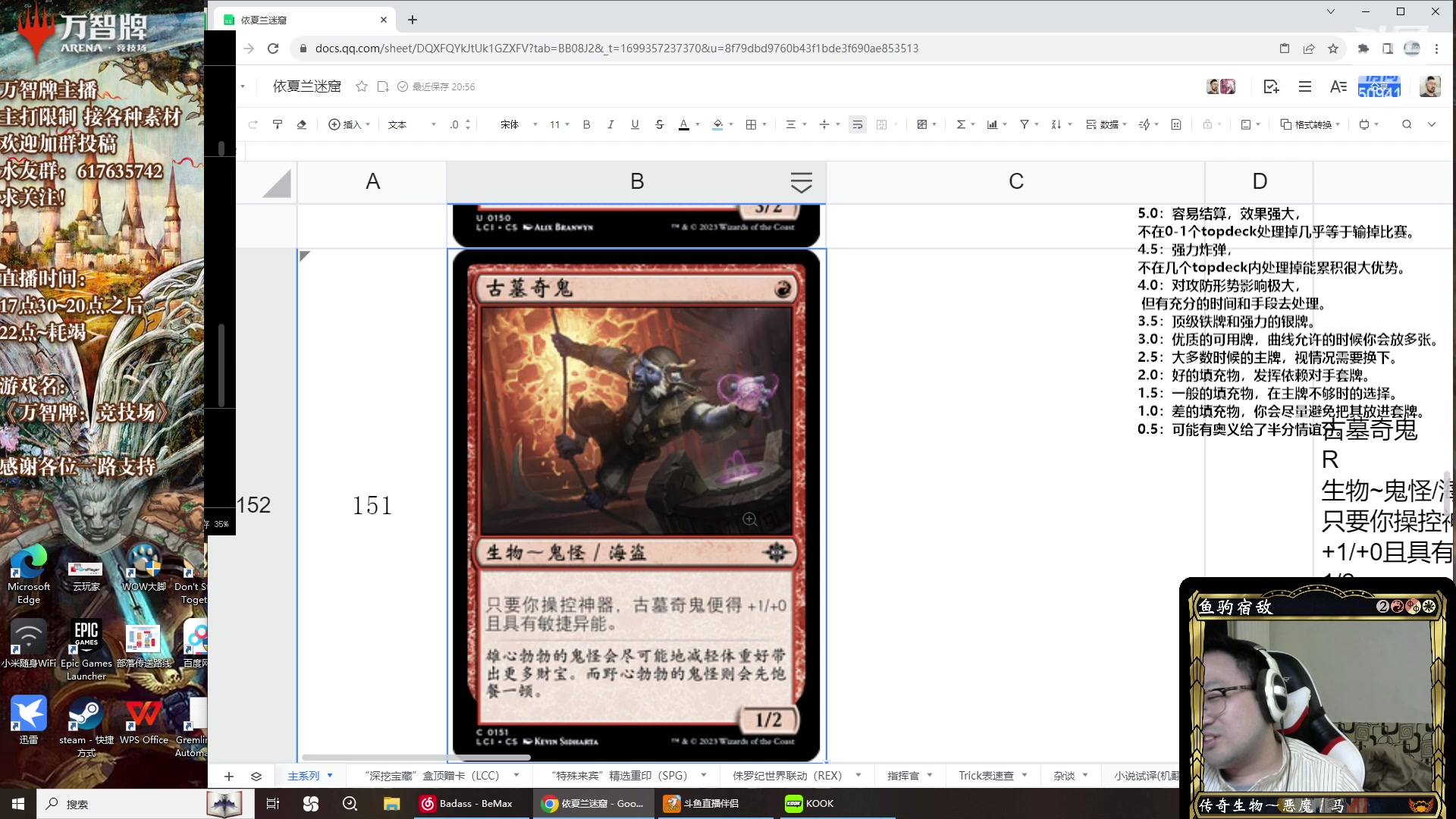The height and width of the screenshot is (819, 1456).
Task: Click the horizontal scrollbar under the sheet
Action: tap(416, 757)
